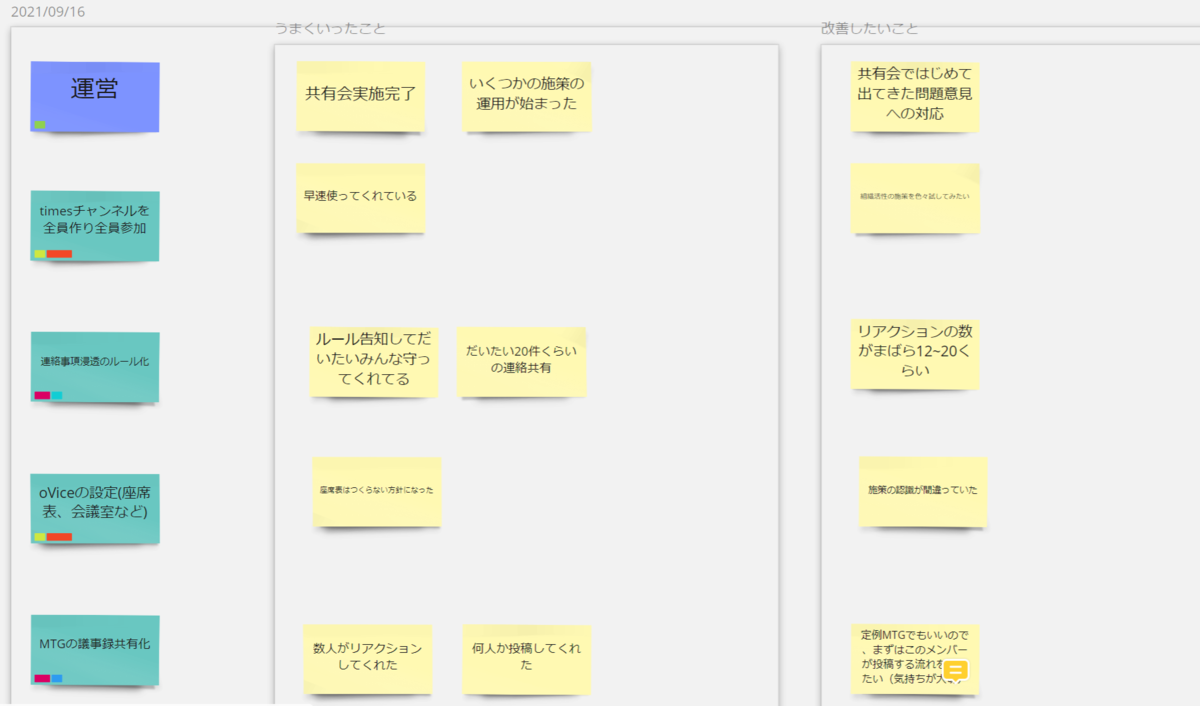This screenshot has width=1200, height=706.
Task: Select the MTGの議事録共有化 note
Action: [94, 650]
